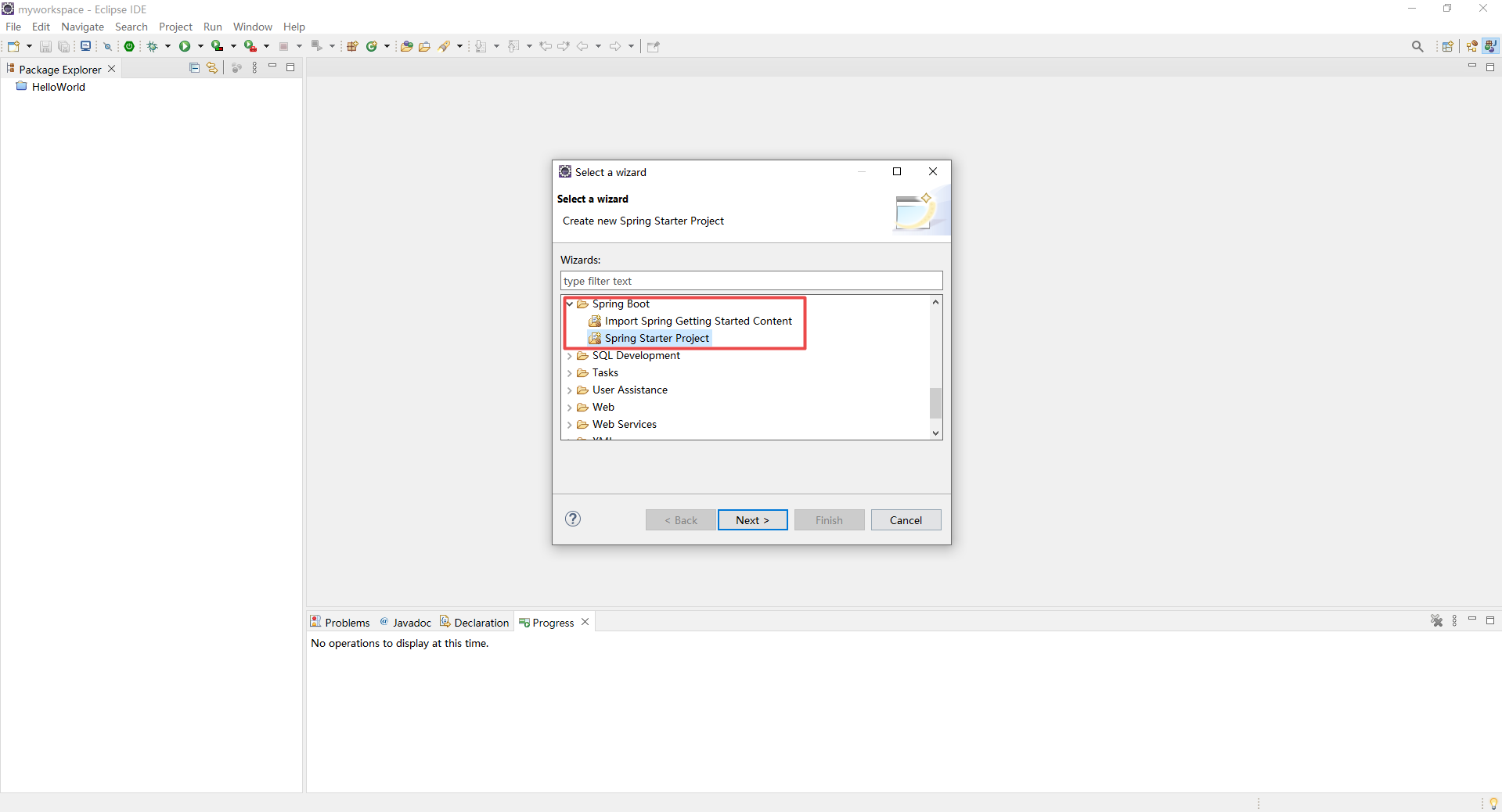Expand the SQL Development folder
Image resolution: width=1502 pixels, height=812 pixels.
tap(570, 355)
